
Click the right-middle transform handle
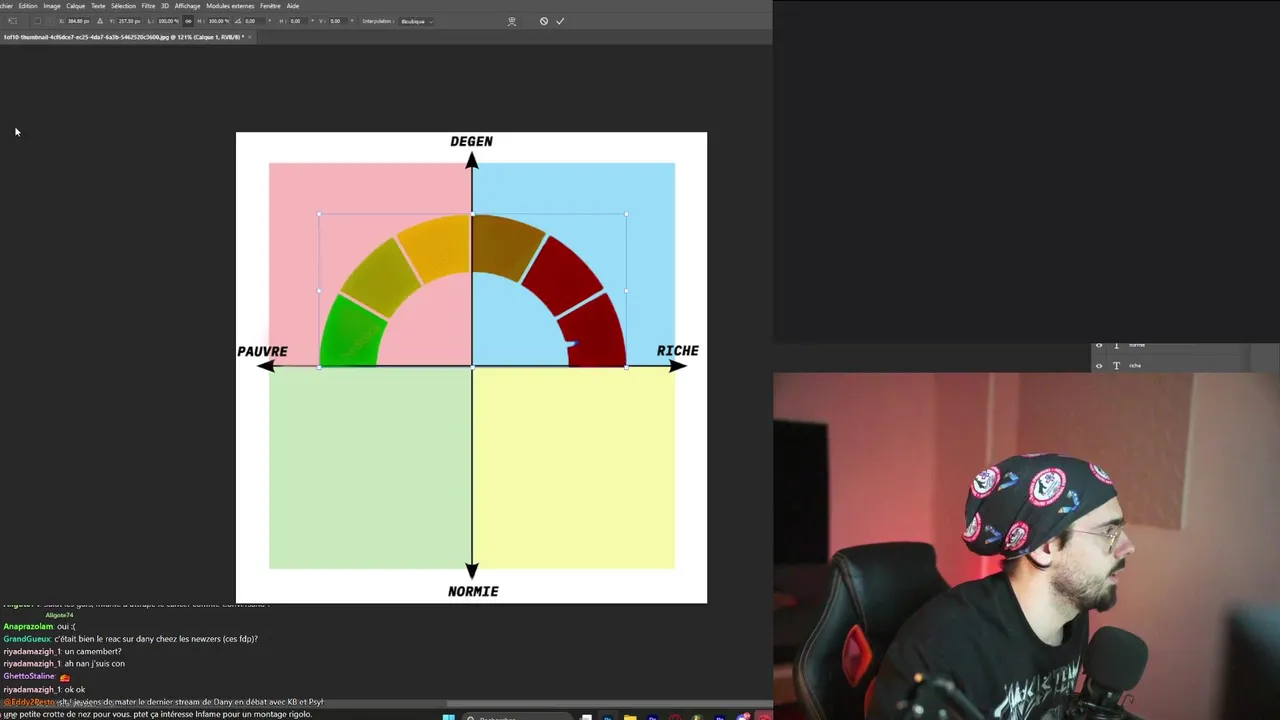click(x=626, y=290)
